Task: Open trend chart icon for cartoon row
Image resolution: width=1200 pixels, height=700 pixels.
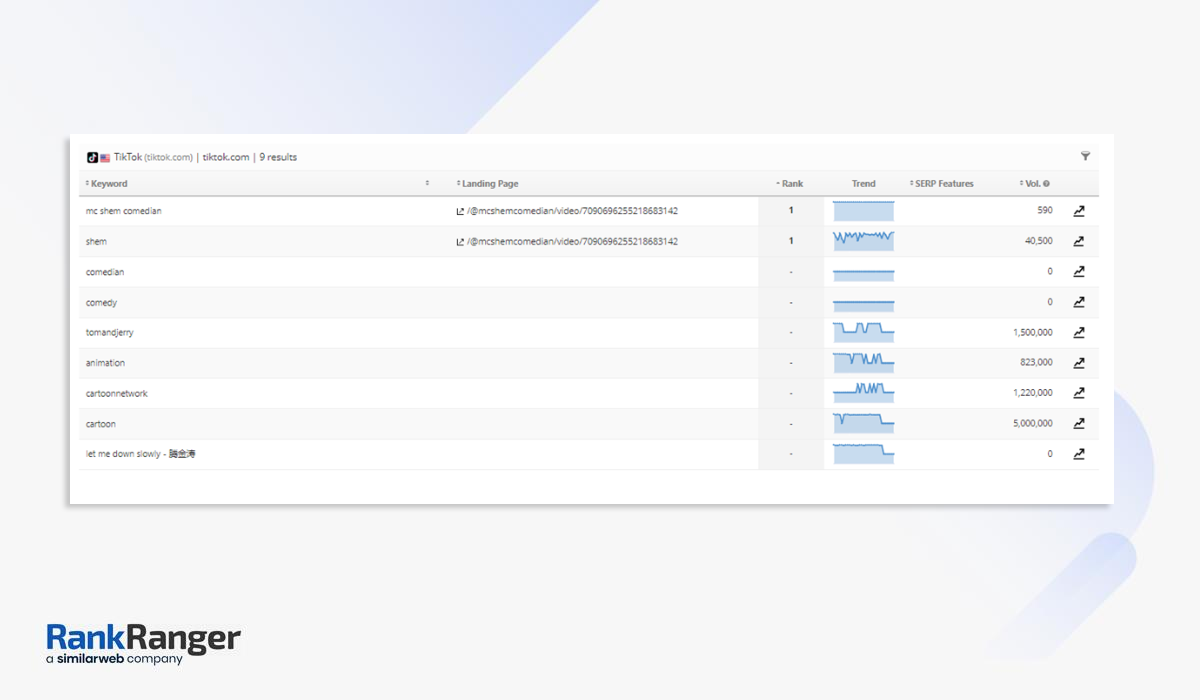Action: (x=1079, y=424)
